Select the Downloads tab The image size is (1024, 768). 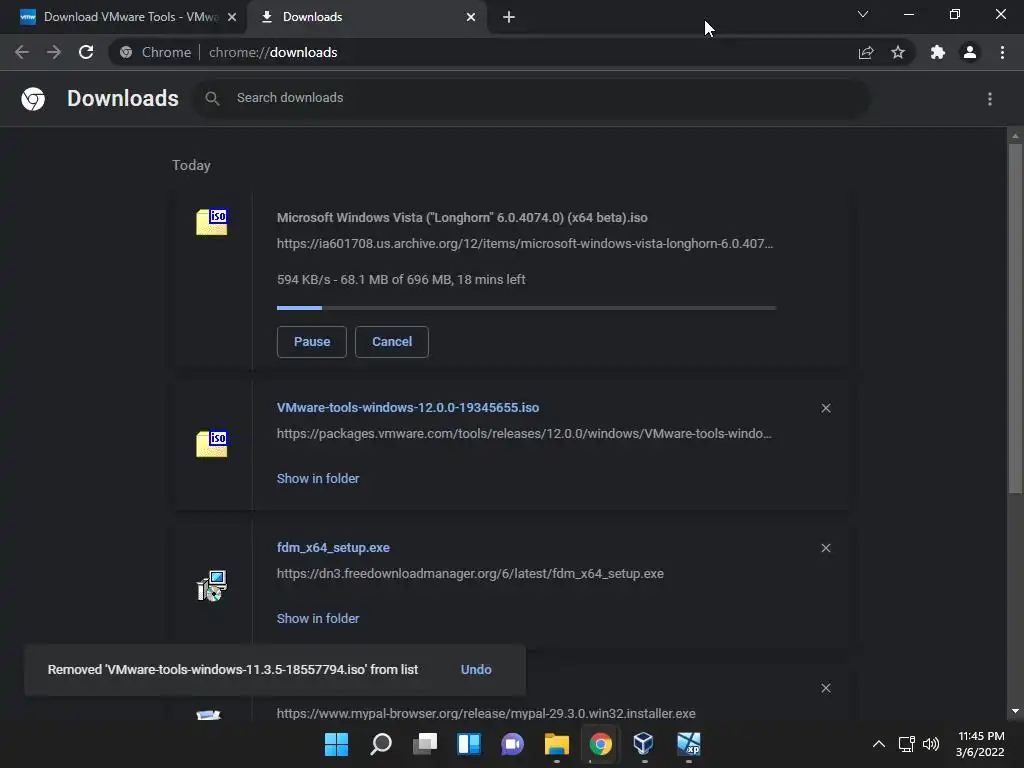[x=366, y=17]
